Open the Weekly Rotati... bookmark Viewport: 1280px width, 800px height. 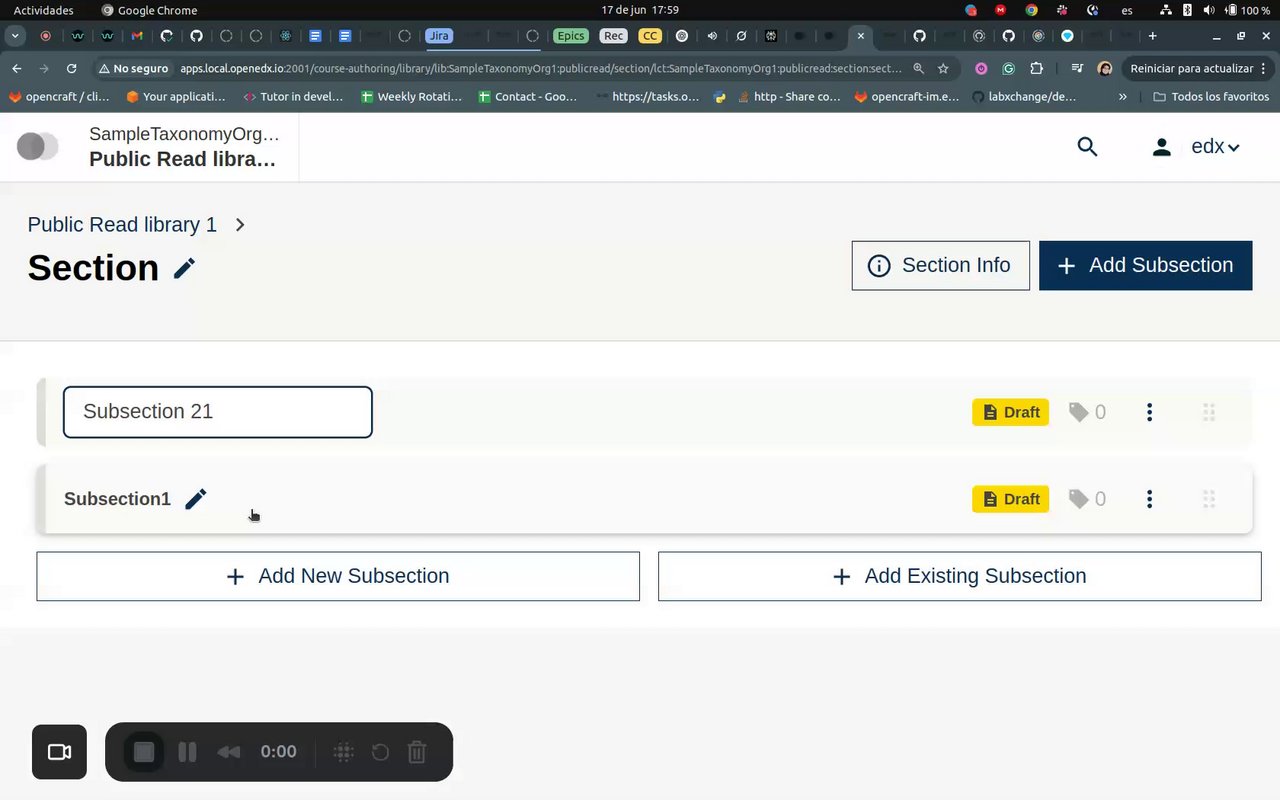(x=411, y=97)
